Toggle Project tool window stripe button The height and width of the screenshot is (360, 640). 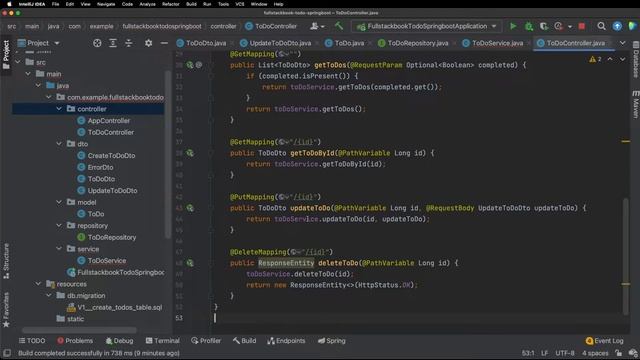pyautogui.click(x=6, y=55)
